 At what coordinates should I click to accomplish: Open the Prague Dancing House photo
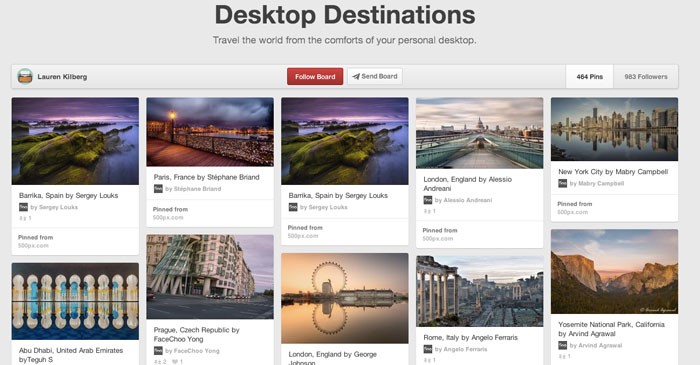point(210,277)
